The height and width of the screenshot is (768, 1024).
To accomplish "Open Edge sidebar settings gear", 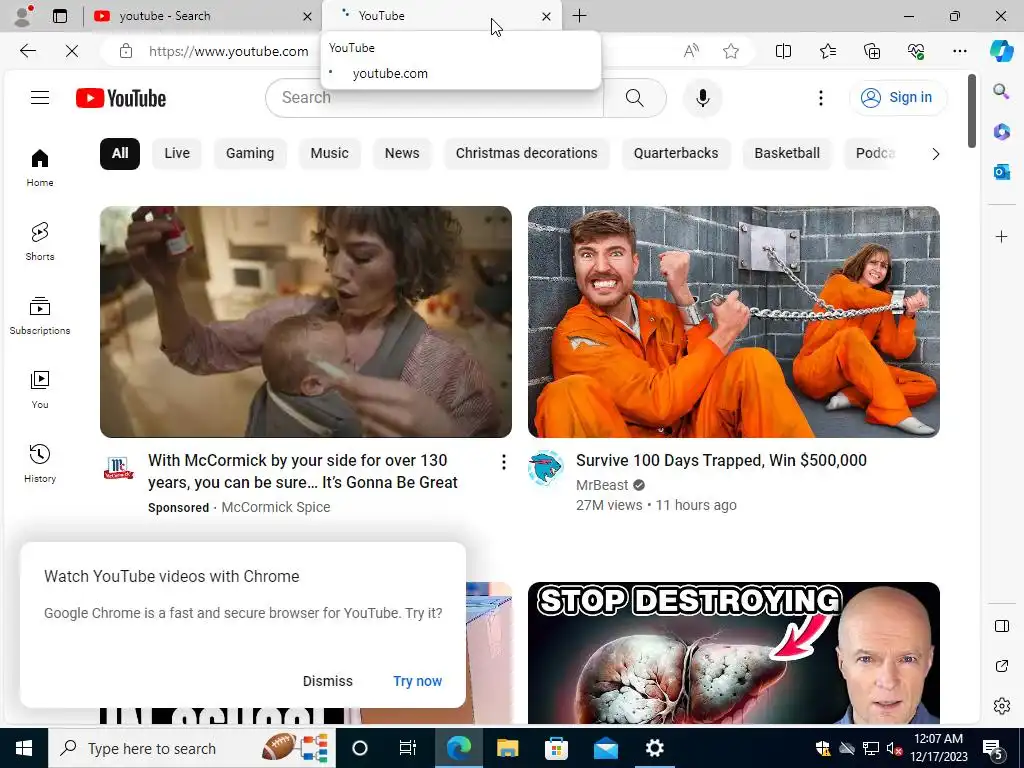I will coord(1001,706).
